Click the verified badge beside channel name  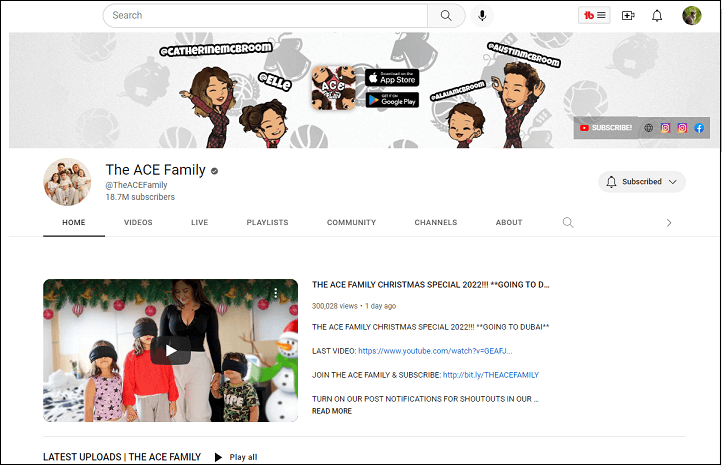[x=215, y=171]
